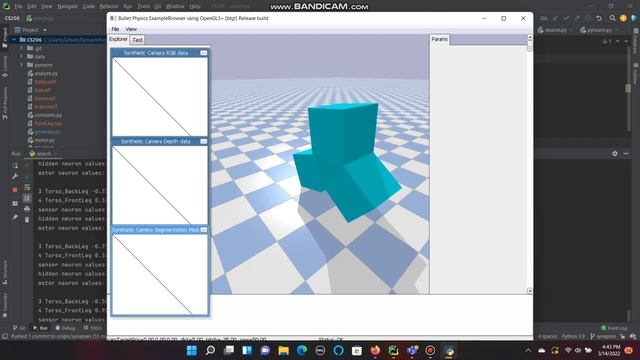The height and width of the screenshot is (360, 640).
Task: Show hidden system tray icons
Action: [528, 350]
